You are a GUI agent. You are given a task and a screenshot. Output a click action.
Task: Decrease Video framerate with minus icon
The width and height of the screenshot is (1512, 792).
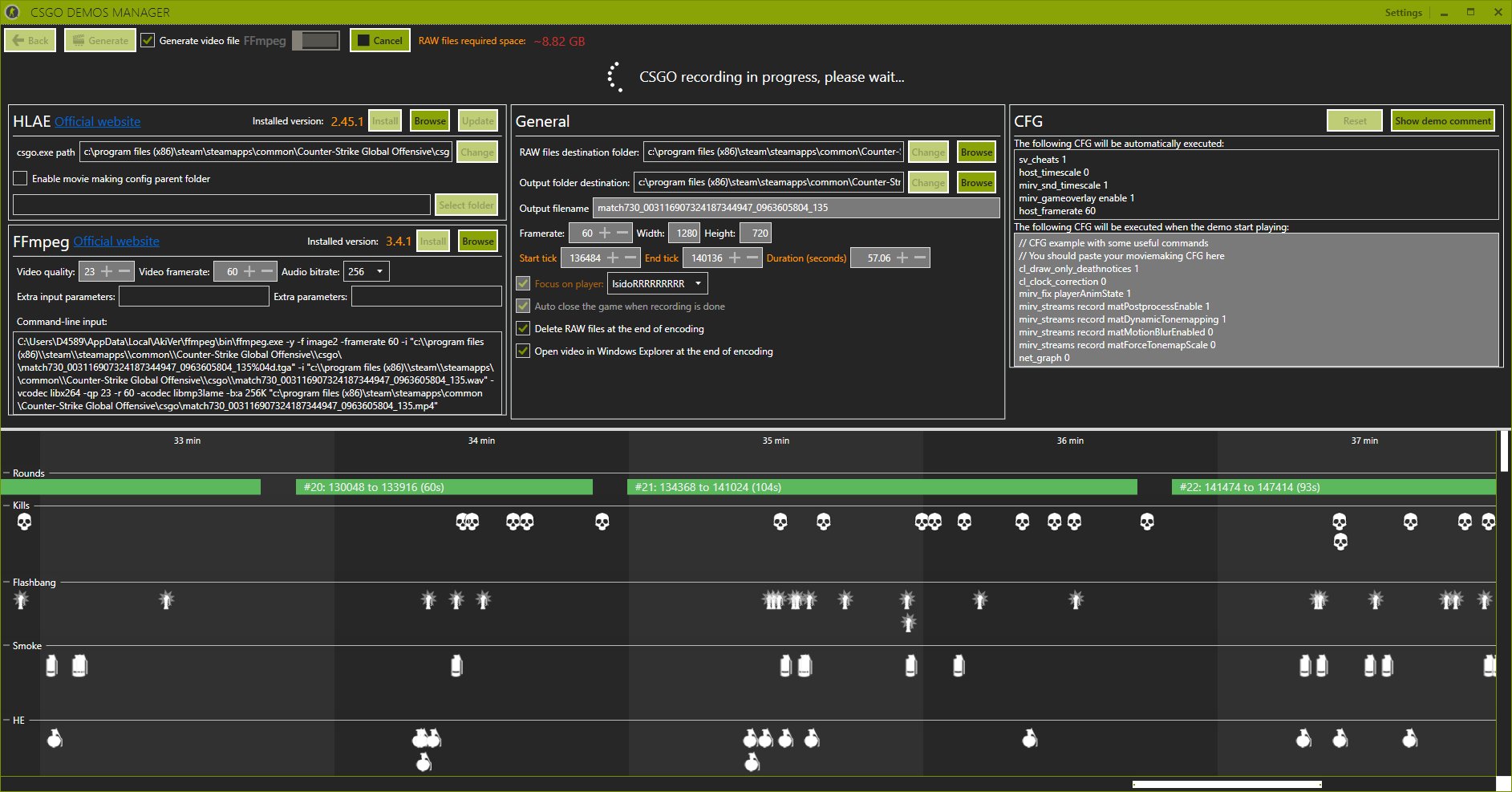[267, 271]
